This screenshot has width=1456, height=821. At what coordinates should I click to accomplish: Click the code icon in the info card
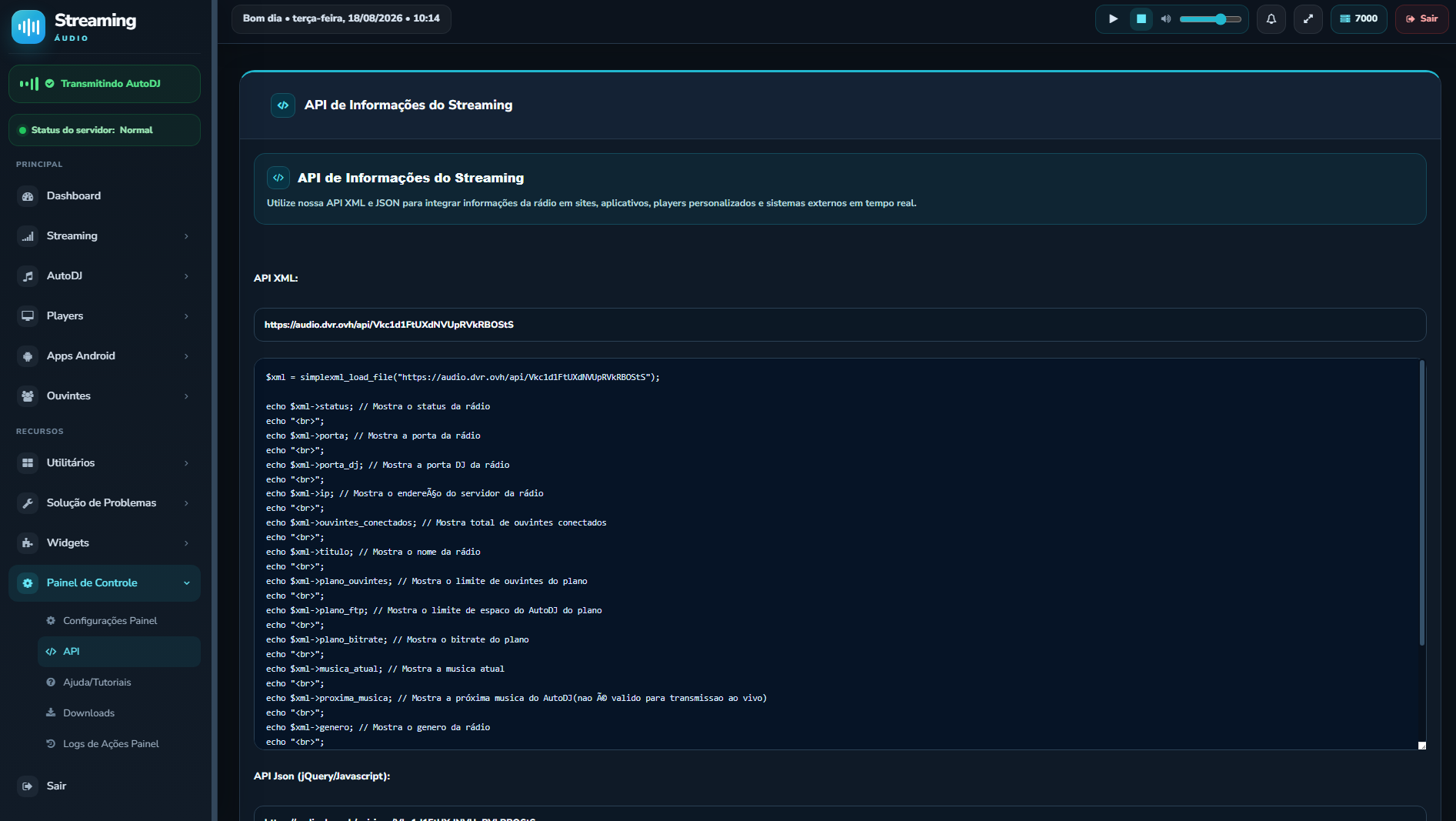278,178
